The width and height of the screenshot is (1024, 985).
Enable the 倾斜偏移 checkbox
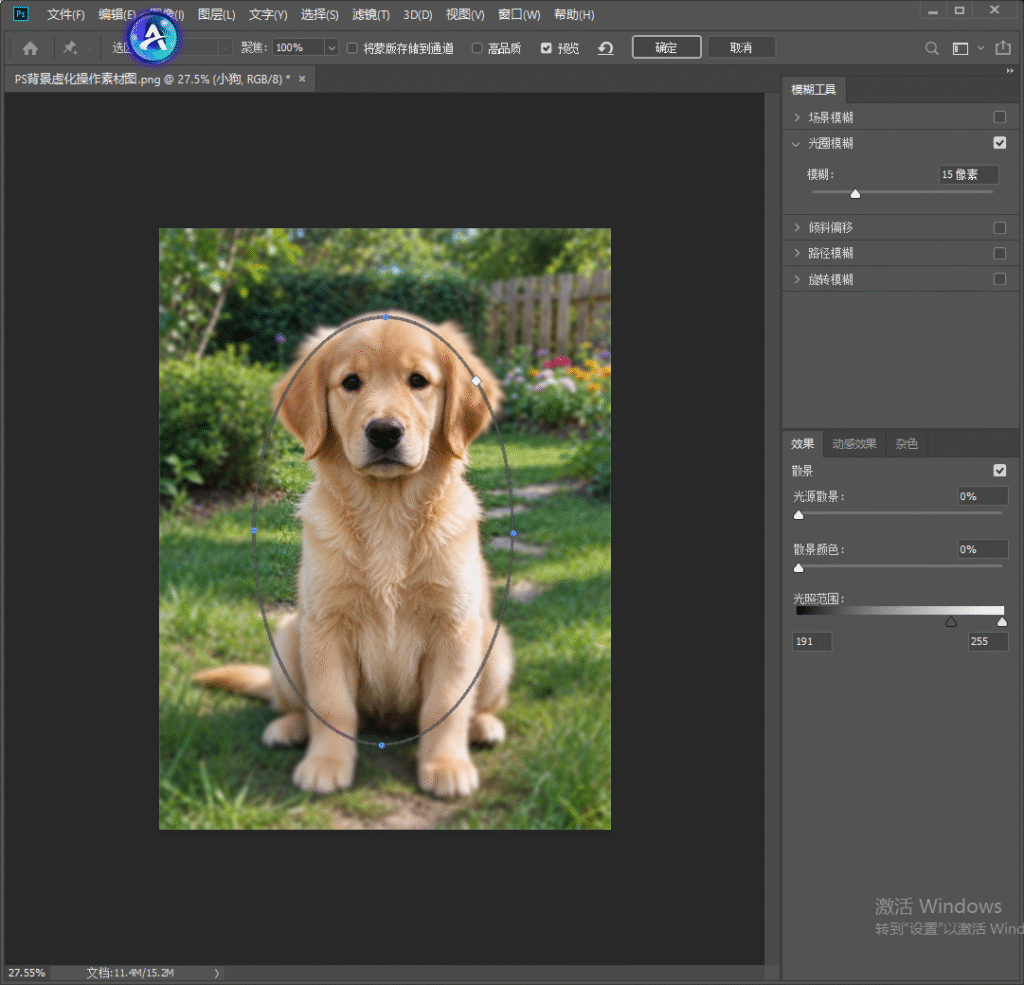999,227
